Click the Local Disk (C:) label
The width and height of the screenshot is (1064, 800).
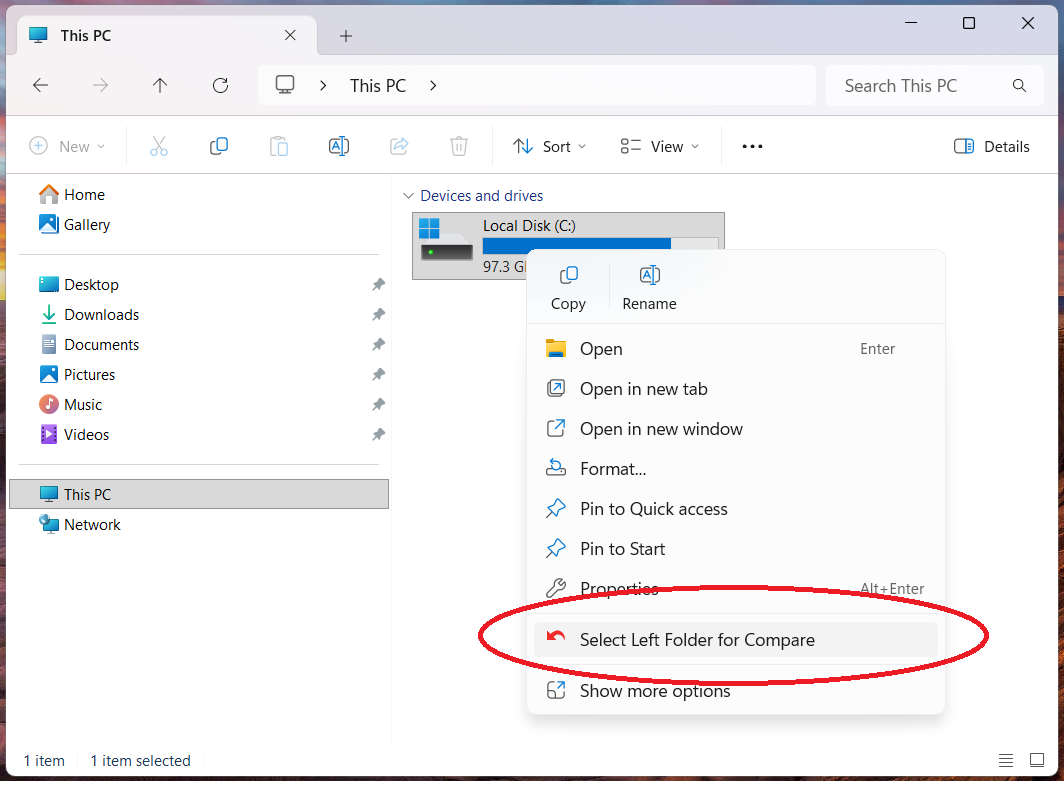pos(529,225)
